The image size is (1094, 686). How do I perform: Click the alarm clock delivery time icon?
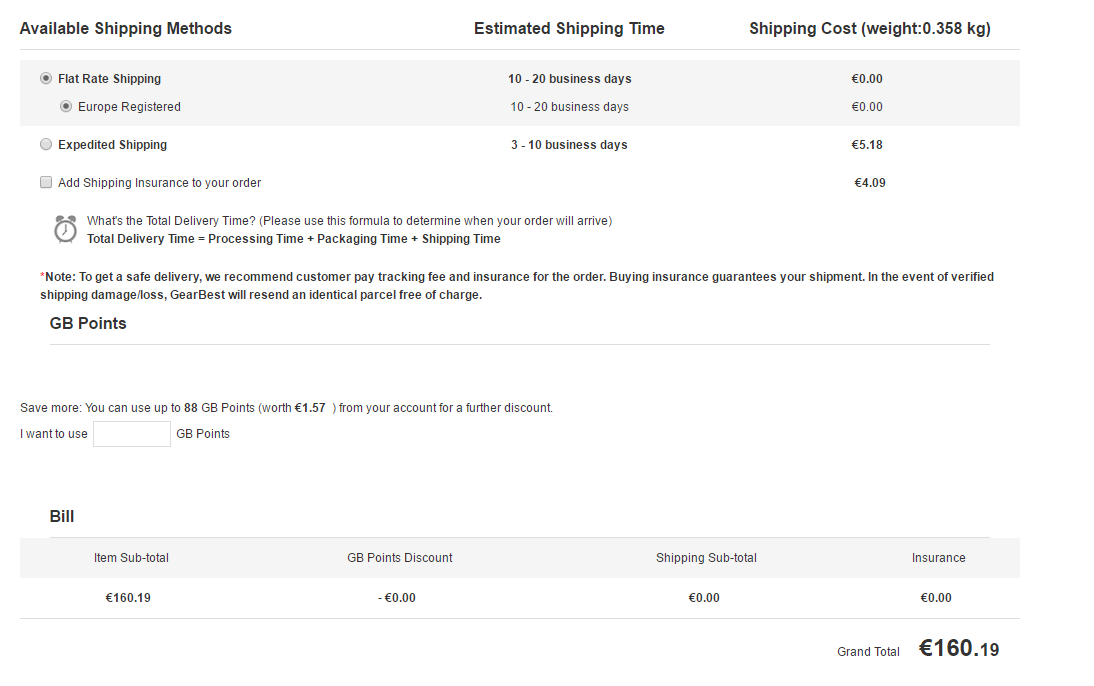[65, 229]
